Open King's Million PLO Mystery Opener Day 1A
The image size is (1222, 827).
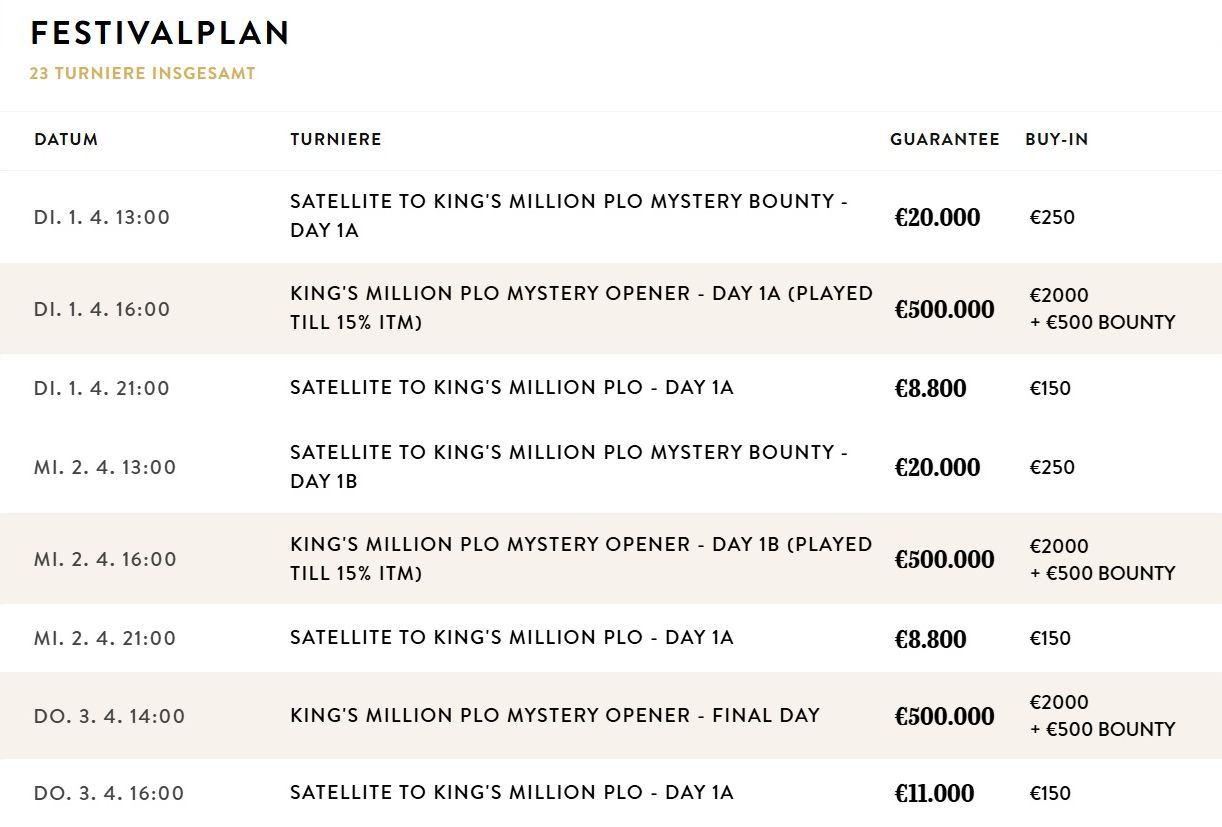[581, 308]
